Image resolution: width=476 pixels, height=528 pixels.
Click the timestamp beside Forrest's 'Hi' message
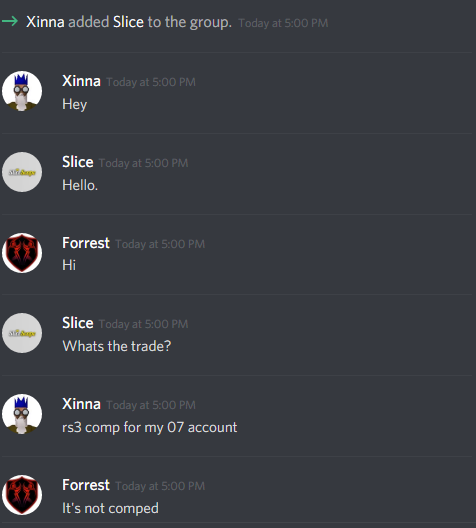click(160, 244)
